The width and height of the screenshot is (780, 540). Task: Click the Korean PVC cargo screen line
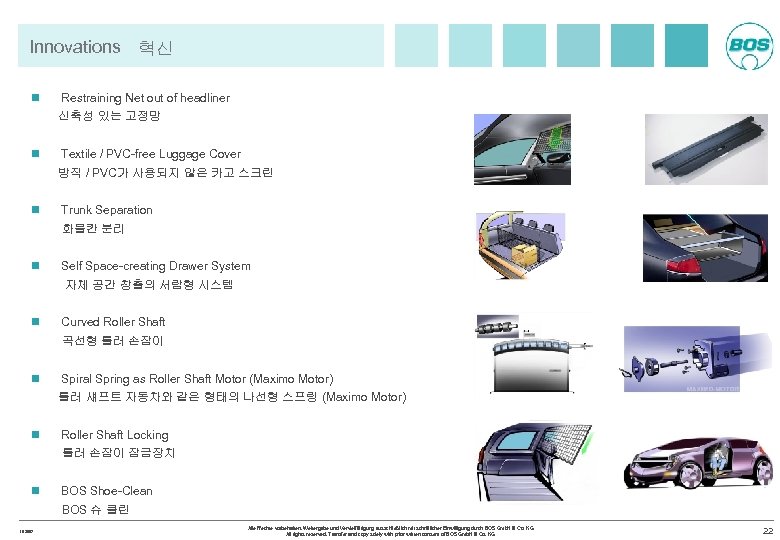pyautogui.click(x=166, y=173)
